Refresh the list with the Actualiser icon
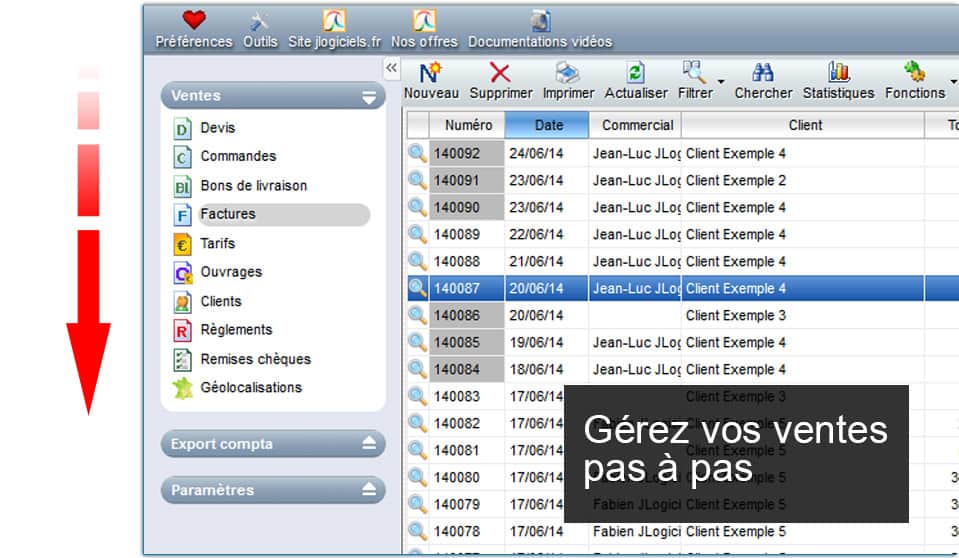 tap(635, 72)
